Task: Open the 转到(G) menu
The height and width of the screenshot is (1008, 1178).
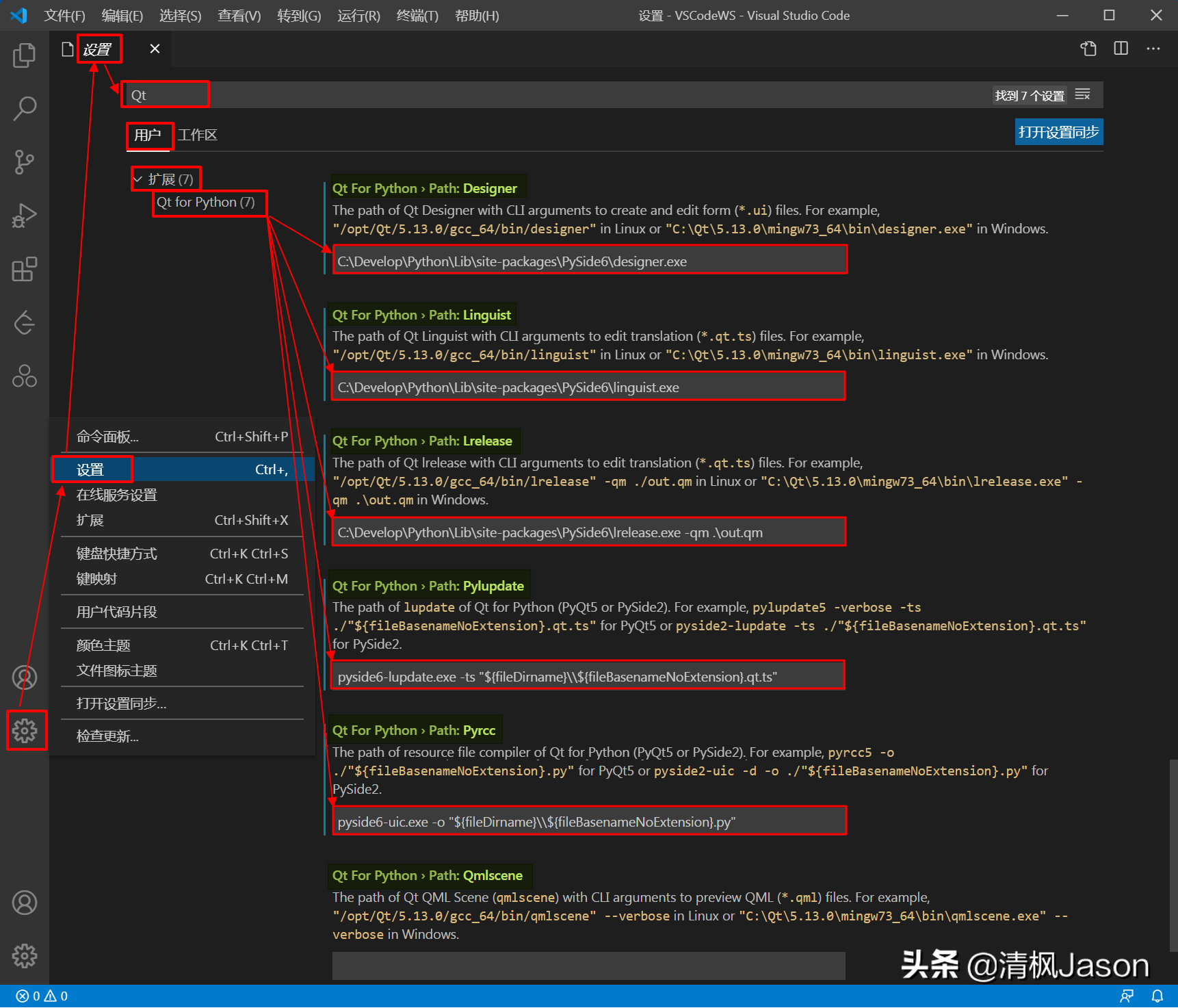Action: [299, 15]
